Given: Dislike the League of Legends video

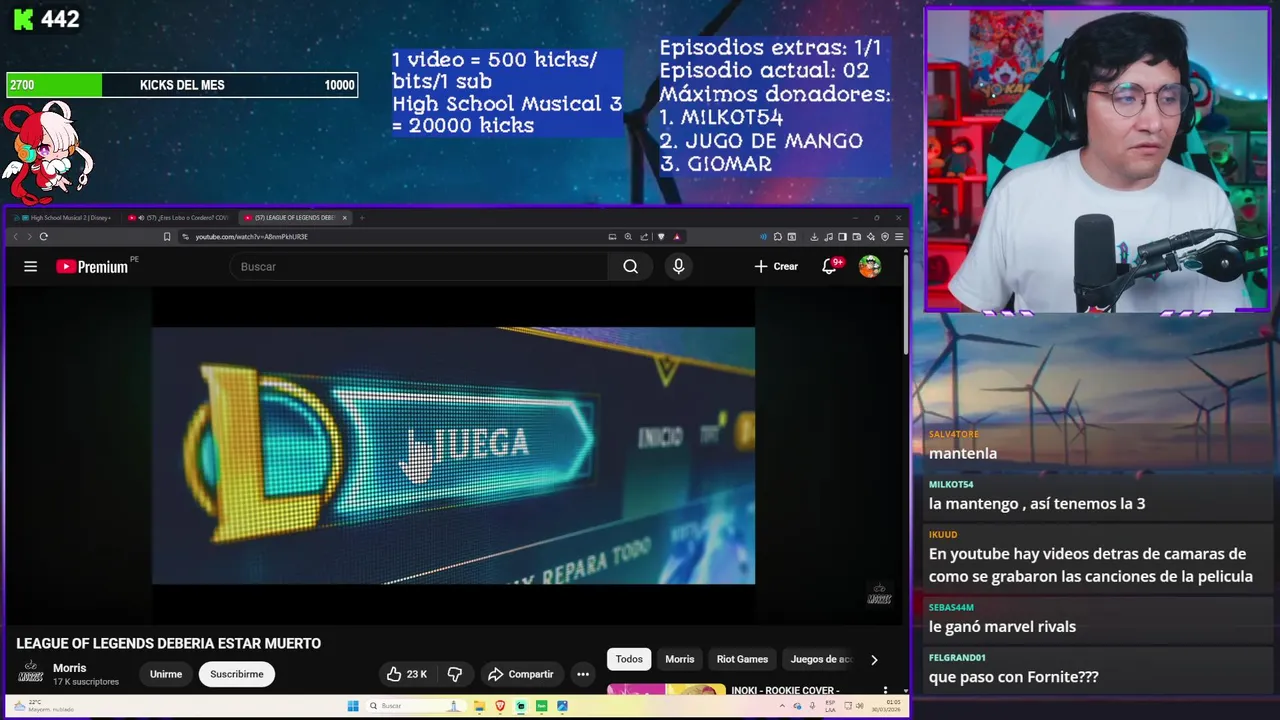Looking at the screenshot, I should pos(454,674).
